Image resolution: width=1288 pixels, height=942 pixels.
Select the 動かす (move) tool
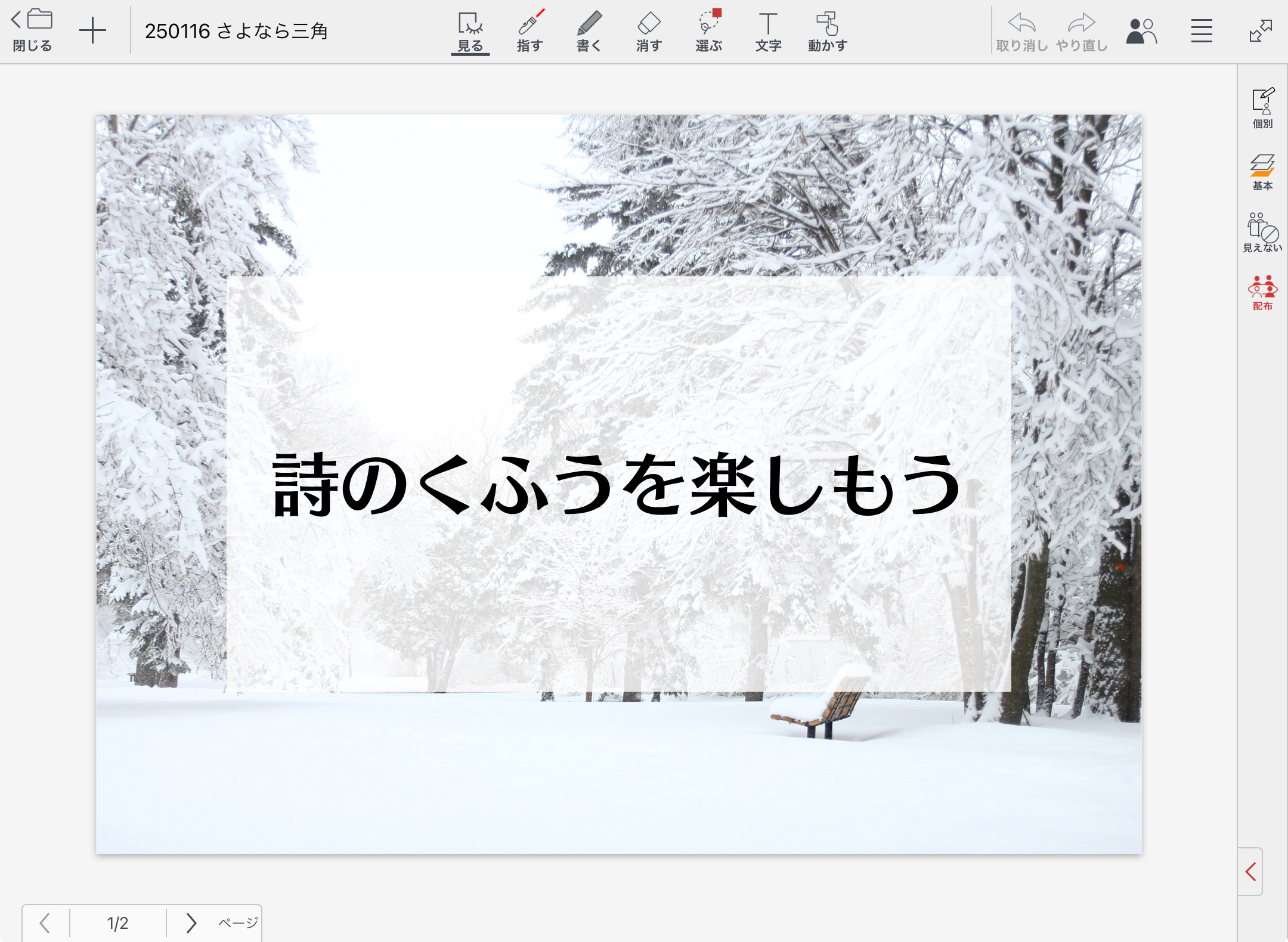pos(828,31)
